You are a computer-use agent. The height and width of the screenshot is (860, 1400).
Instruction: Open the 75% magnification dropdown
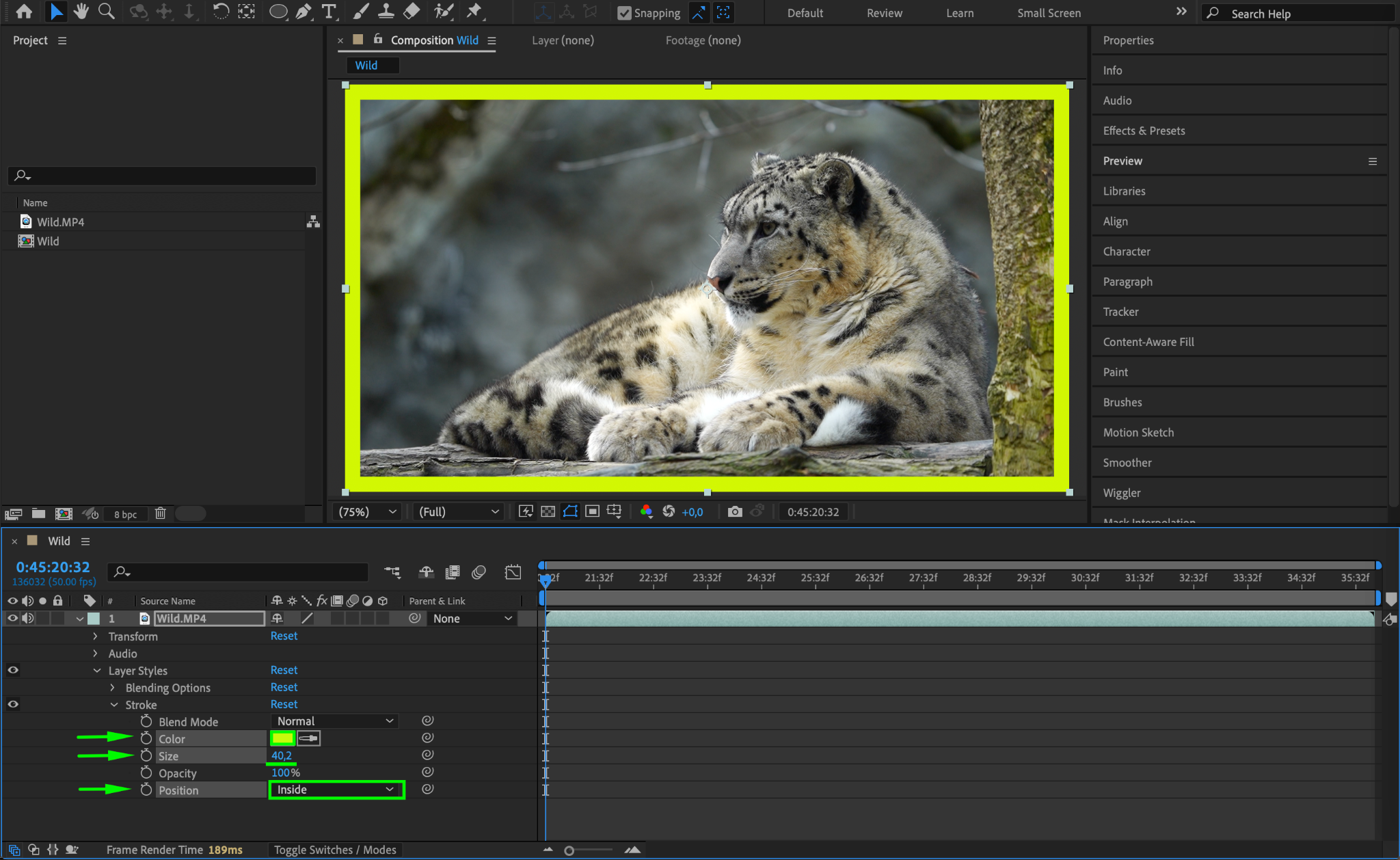click(x=367, y=512)
